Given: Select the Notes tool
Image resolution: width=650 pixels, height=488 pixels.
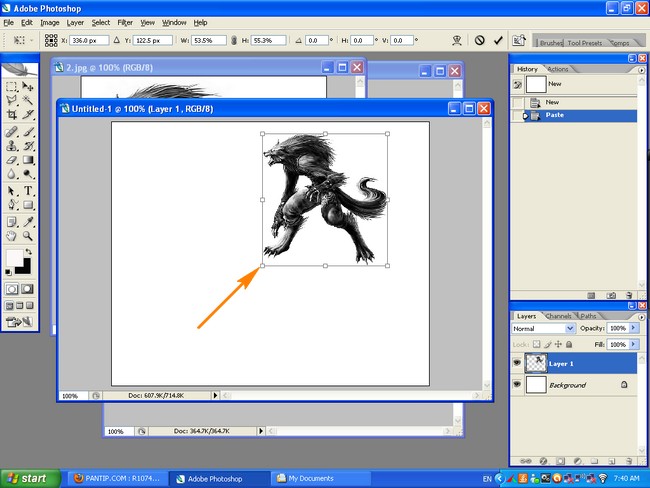Looking at the screenshot, I should pos(11,222).
